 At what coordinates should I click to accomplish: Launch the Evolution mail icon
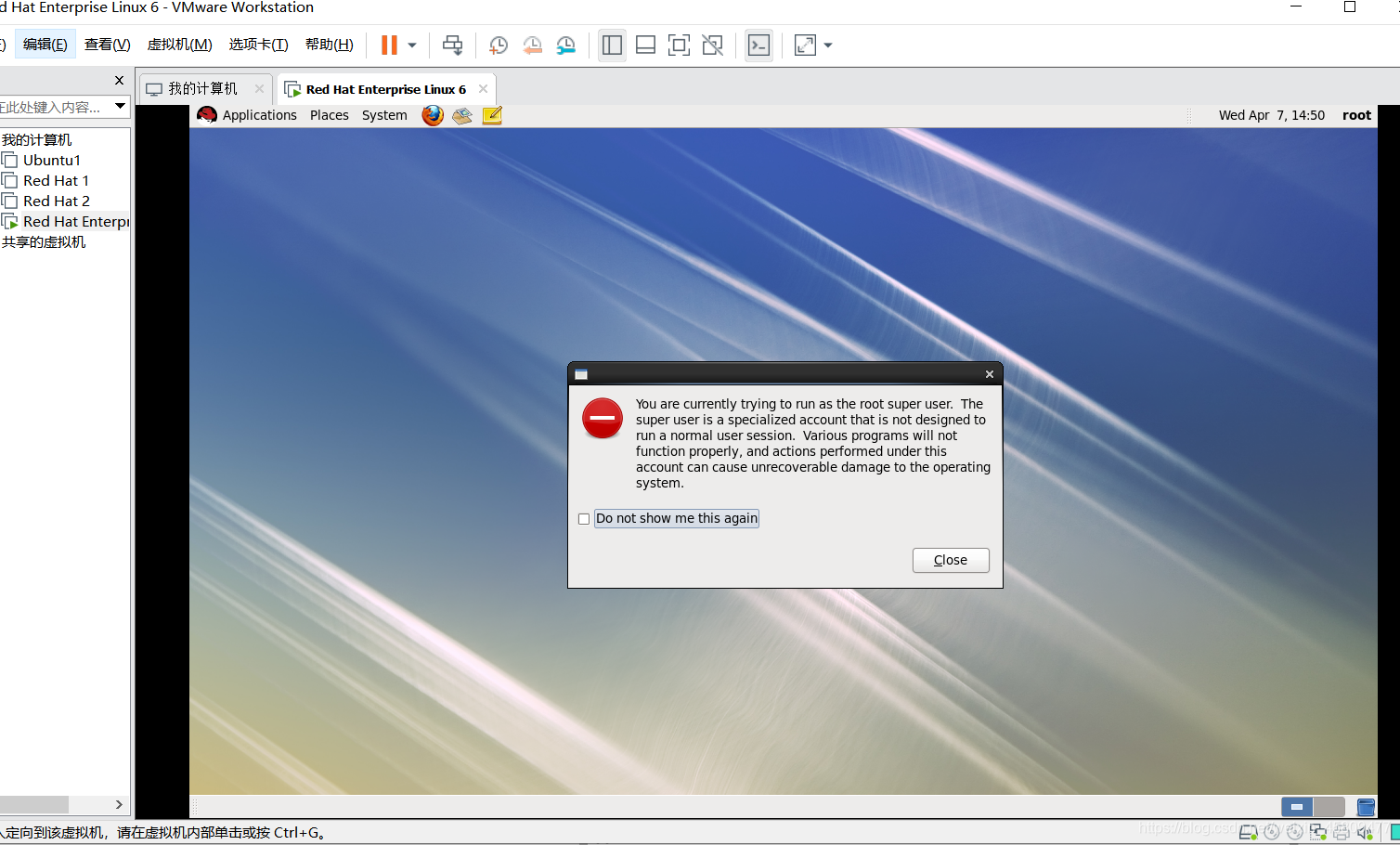coord(462,115)
